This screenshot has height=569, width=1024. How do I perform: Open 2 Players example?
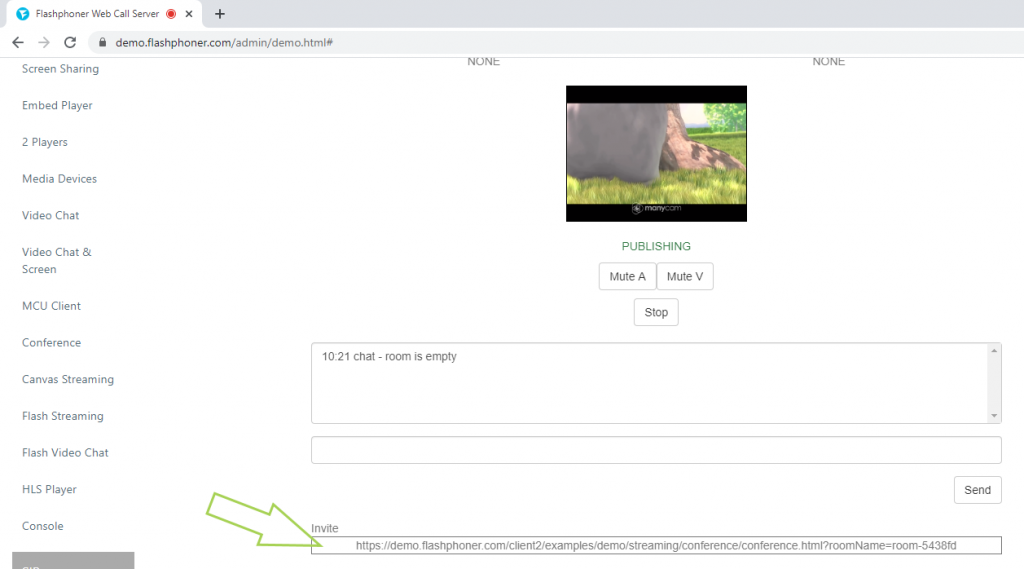click(x=44, y=142)
